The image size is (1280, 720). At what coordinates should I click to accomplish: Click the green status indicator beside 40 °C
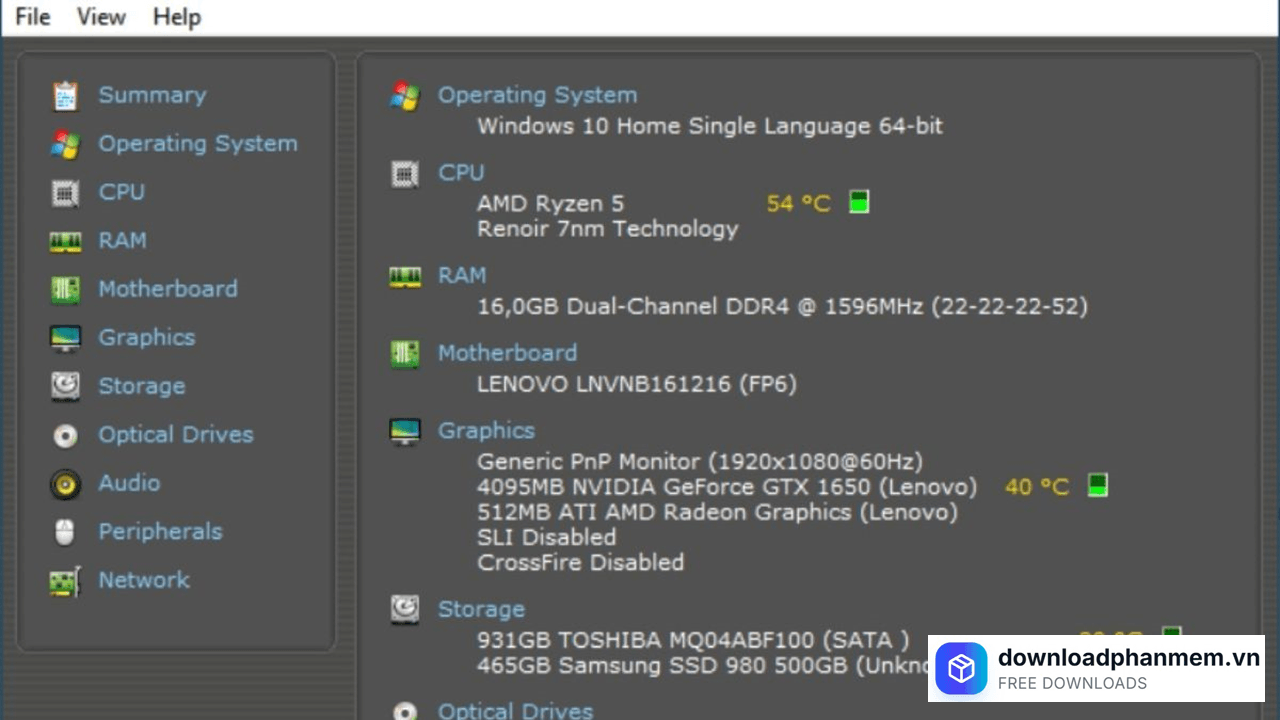point(1097,486)
